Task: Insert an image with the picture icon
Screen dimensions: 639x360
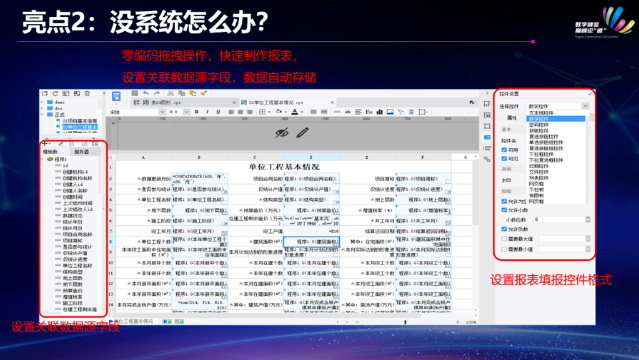Action: pyautogui.click(x=390, y=112)
